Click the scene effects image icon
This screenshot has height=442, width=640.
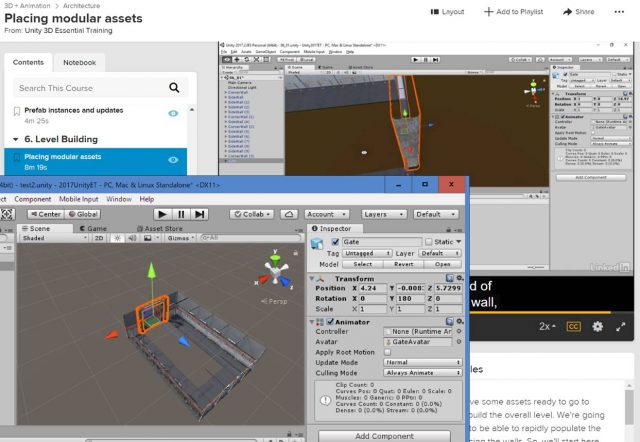(148, 238)
